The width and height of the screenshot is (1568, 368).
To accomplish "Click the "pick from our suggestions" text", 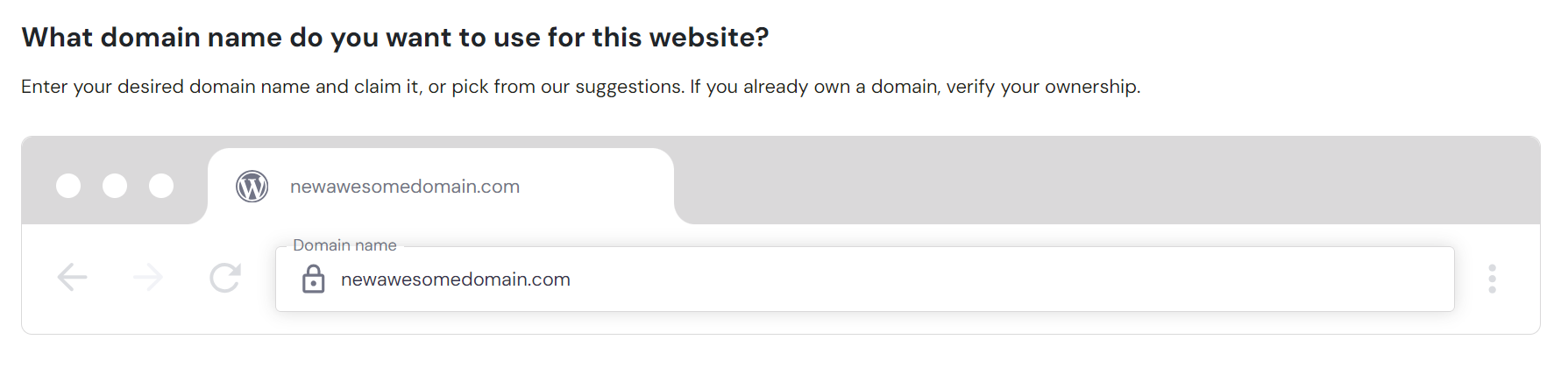I will [x=567, y=87].
